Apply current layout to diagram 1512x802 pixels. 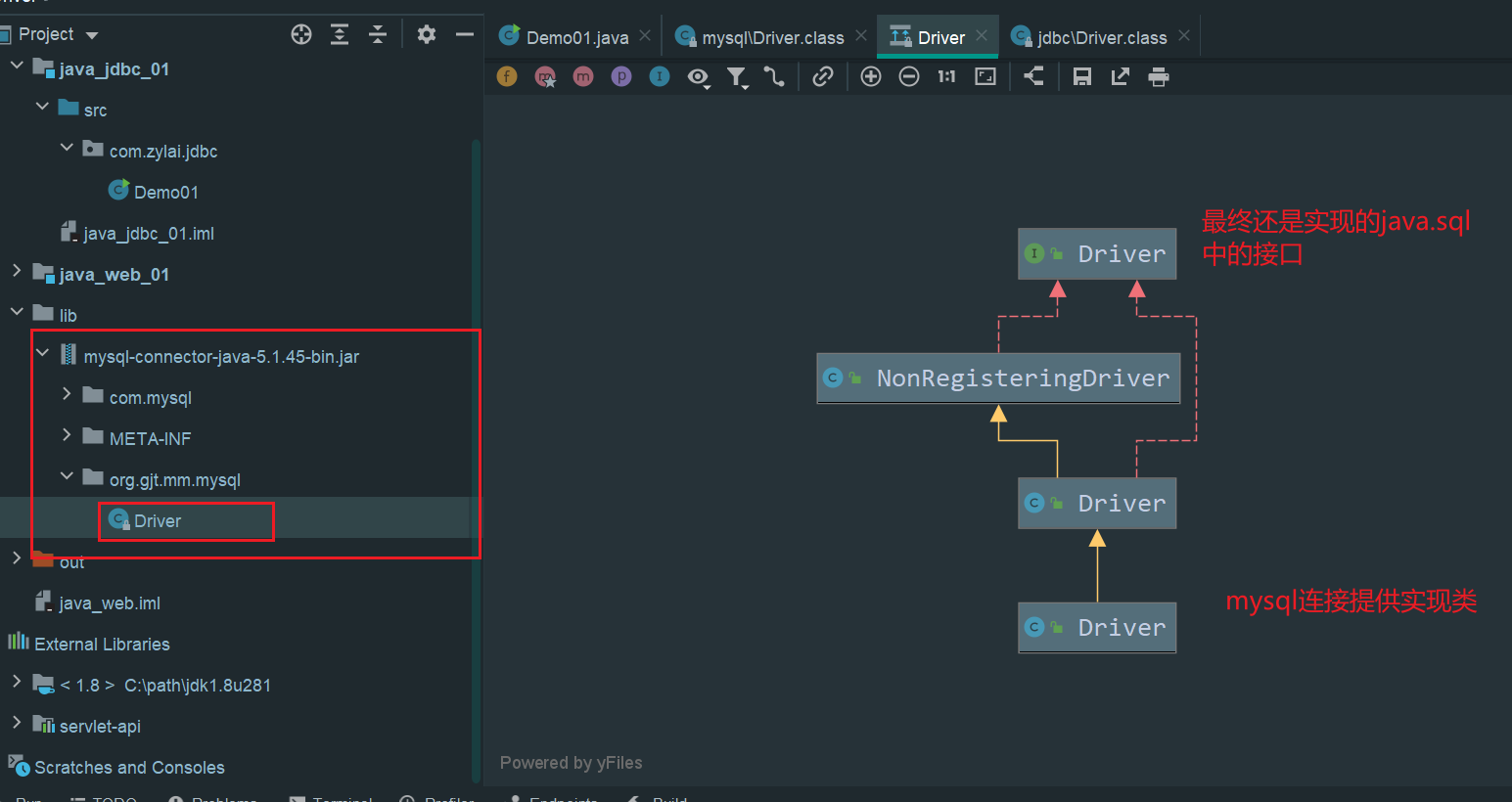click(1033, 76)
